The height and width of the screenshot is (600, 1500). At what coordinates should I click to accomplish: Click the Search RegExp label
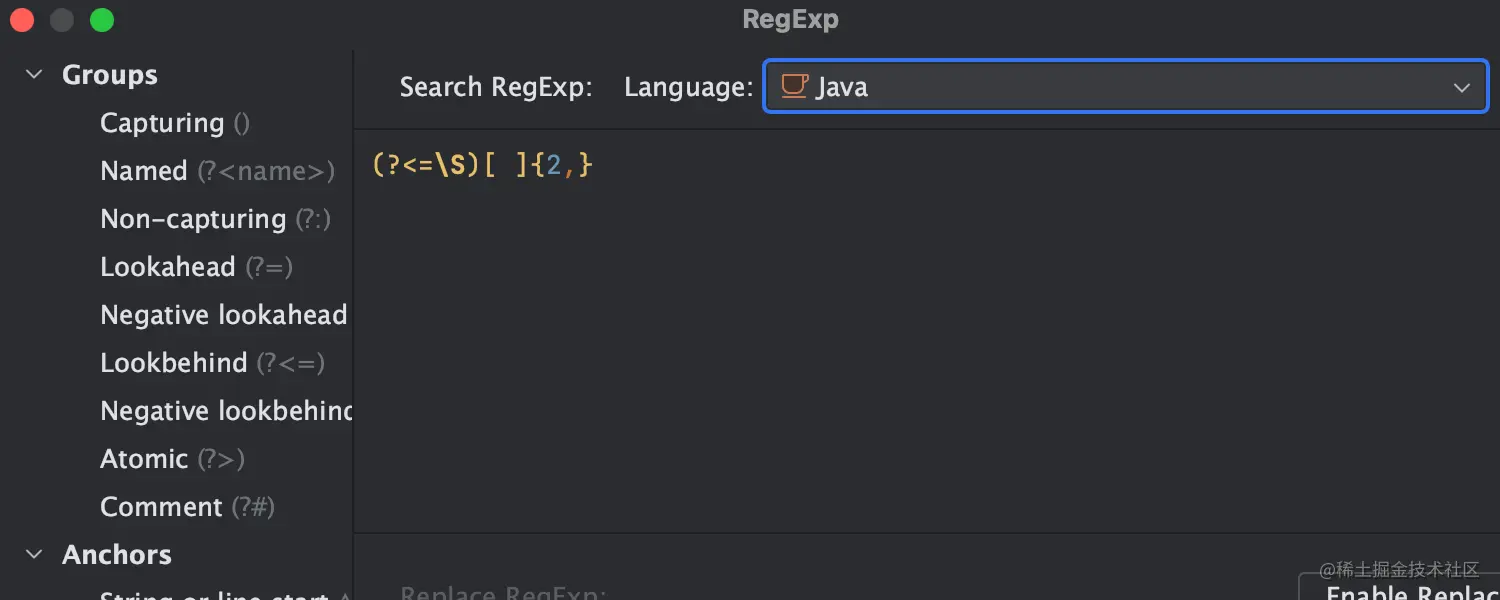496,87
